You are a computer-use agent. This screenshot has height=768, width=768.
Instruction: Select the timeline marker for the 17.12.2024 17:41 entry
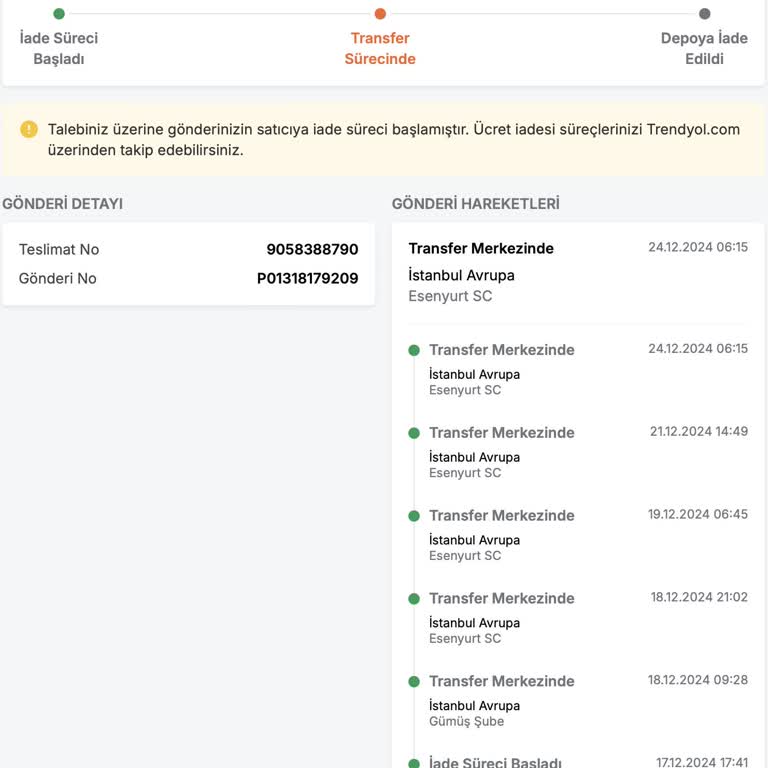(x=414, y=764)
